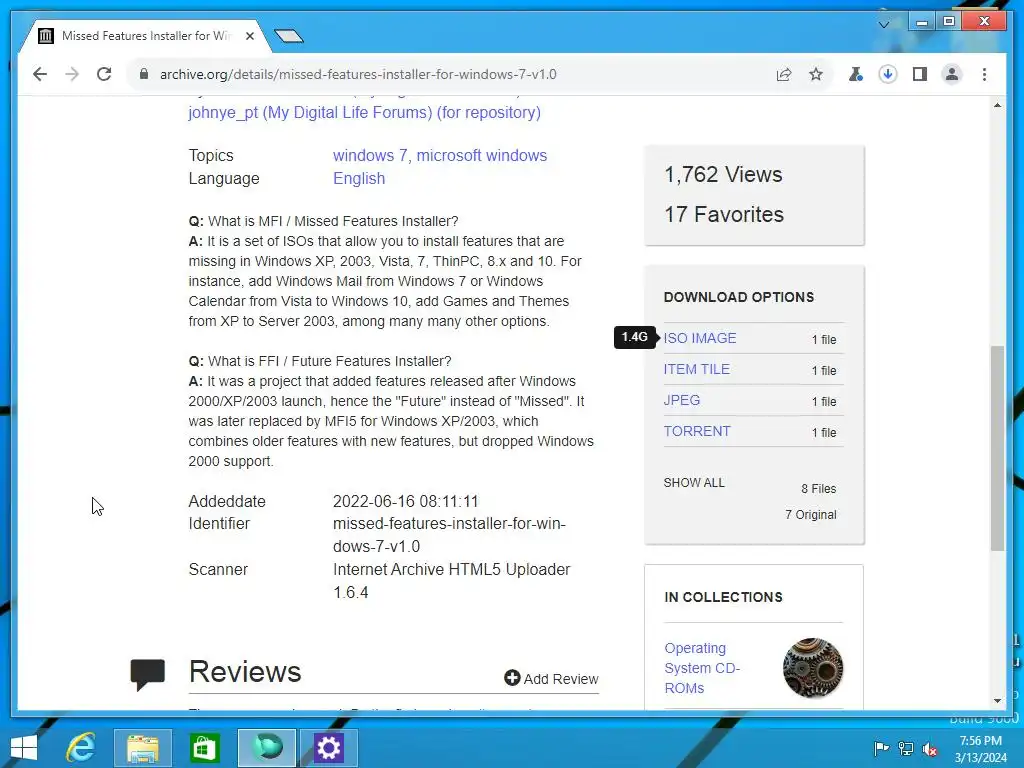This screenshot has width=1024, height=768.
Task: Open Operating System CD-ROMs collection
Action: tap(702, 668)
